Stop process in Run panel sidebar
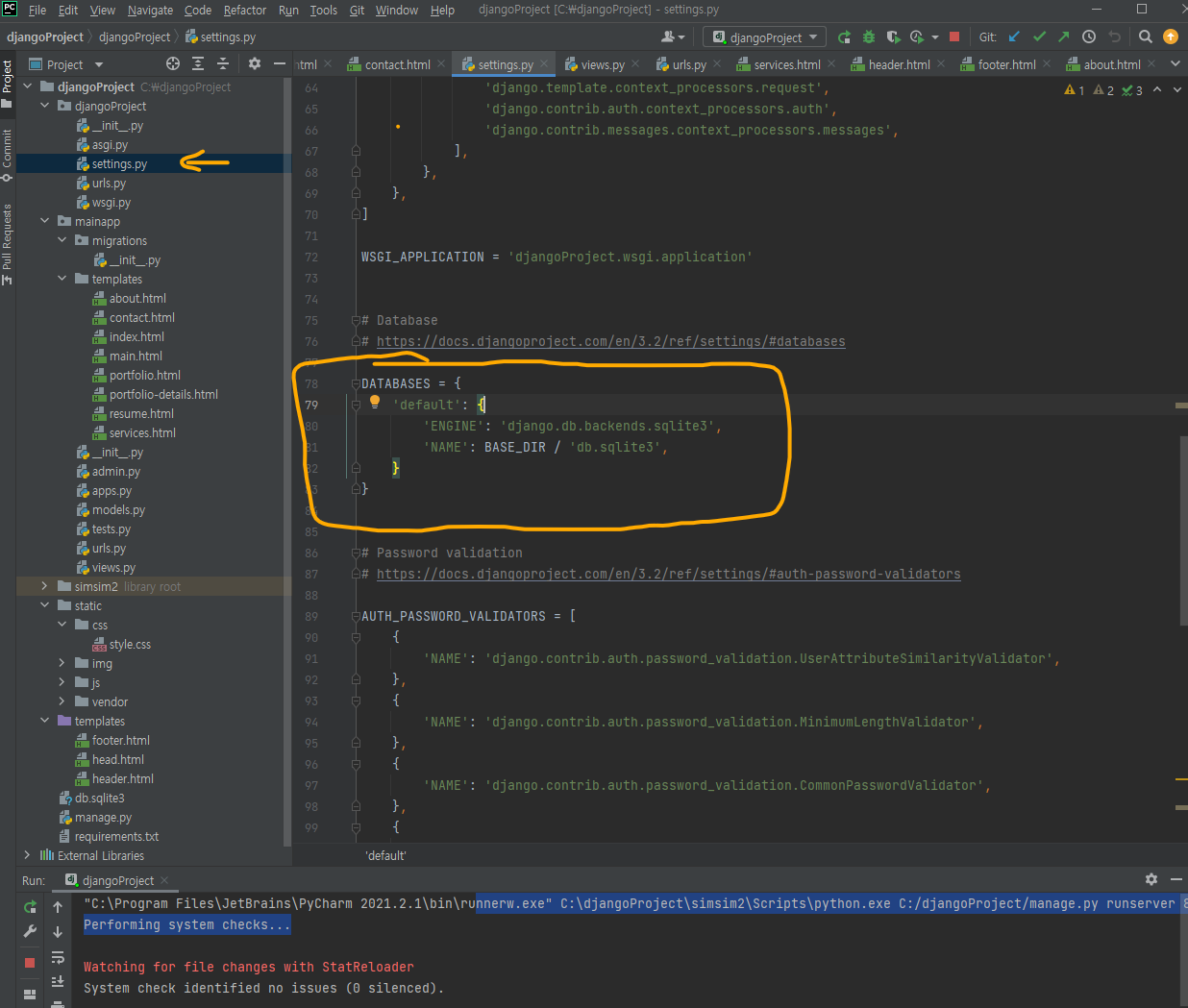1188x1008 pixels. pos(30,962)
